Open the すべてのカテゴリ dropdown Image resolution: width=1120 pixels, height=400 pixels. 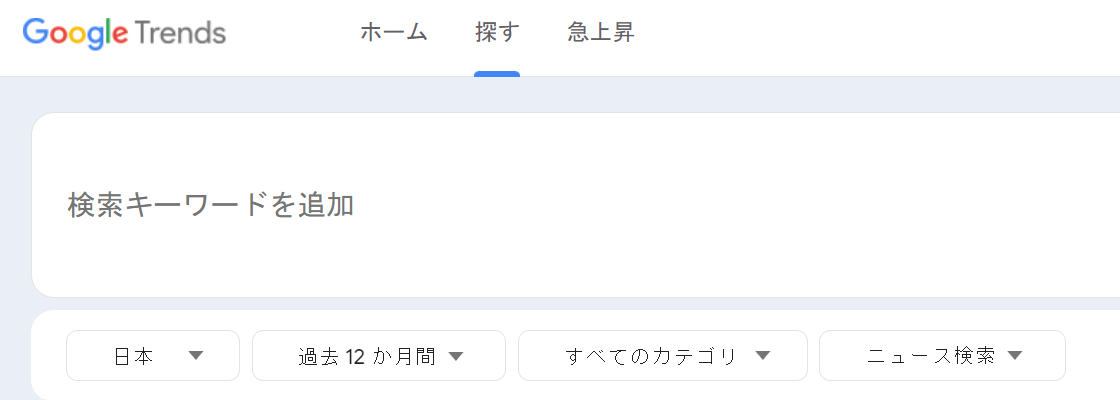tap(663, 356)
